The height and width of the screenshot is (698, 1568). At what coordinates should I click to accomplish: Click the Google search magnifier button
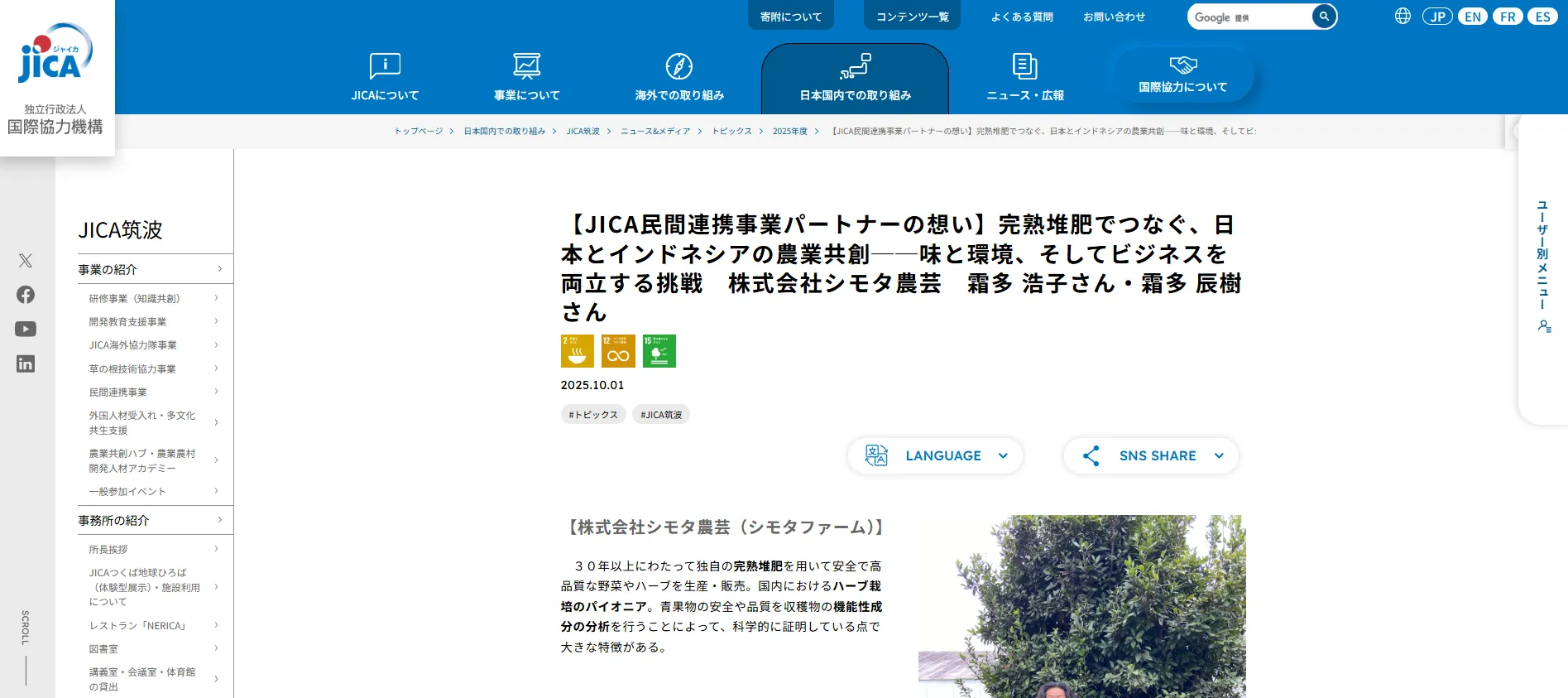pos(1324,17)
